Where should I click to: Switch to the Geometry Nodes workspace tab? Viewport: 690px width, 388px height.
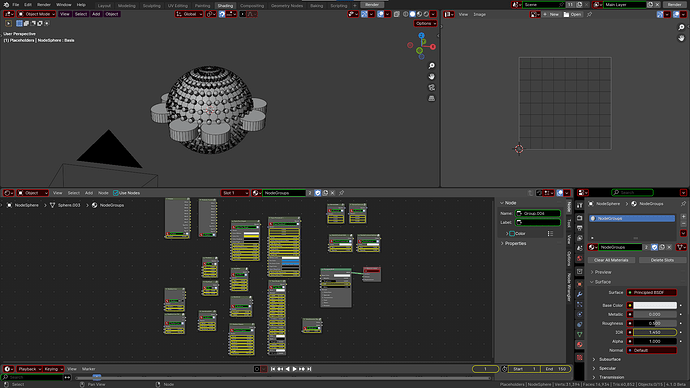287,6
